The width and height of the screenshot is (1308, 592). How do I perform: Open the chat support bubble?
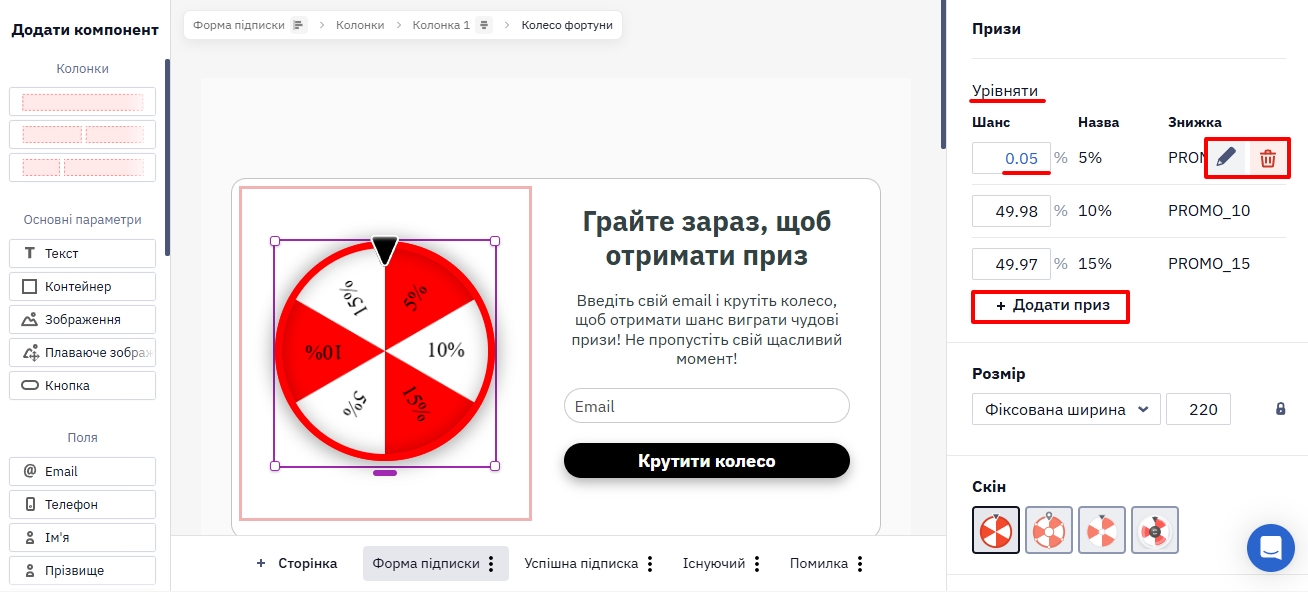[x=1271, y=548]
